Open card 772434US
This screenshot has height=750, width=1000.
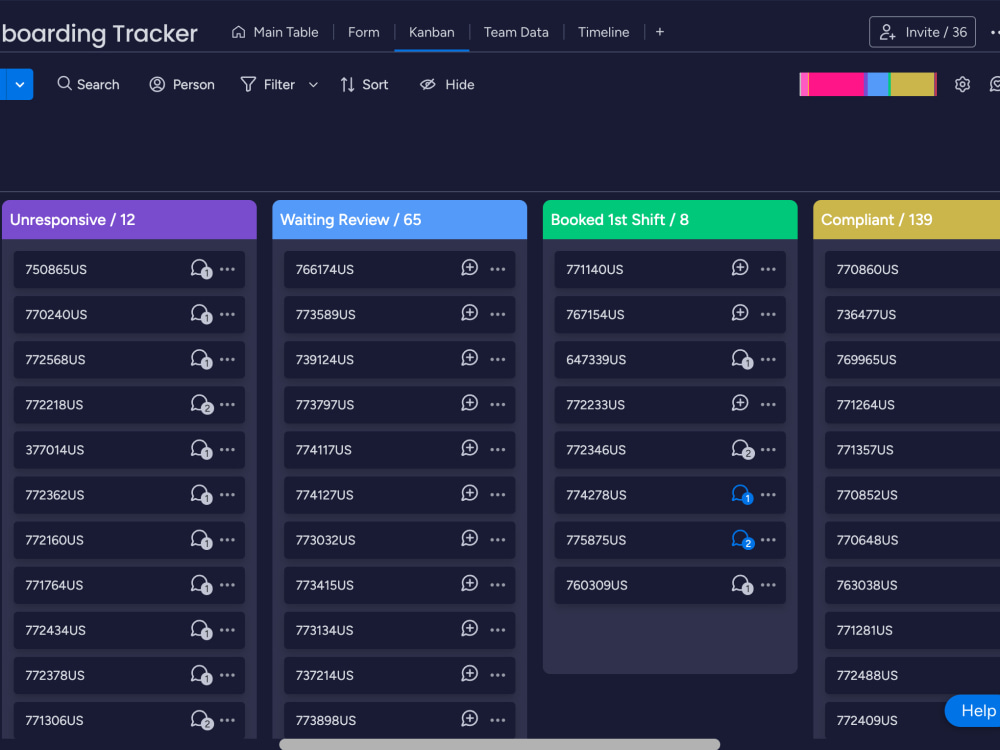129,630
